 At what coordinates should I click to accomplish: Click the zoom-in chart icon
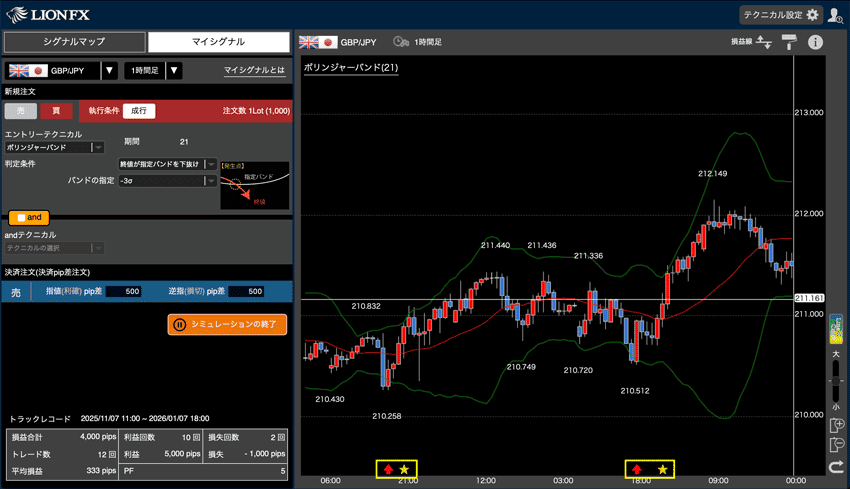[836, 425]
